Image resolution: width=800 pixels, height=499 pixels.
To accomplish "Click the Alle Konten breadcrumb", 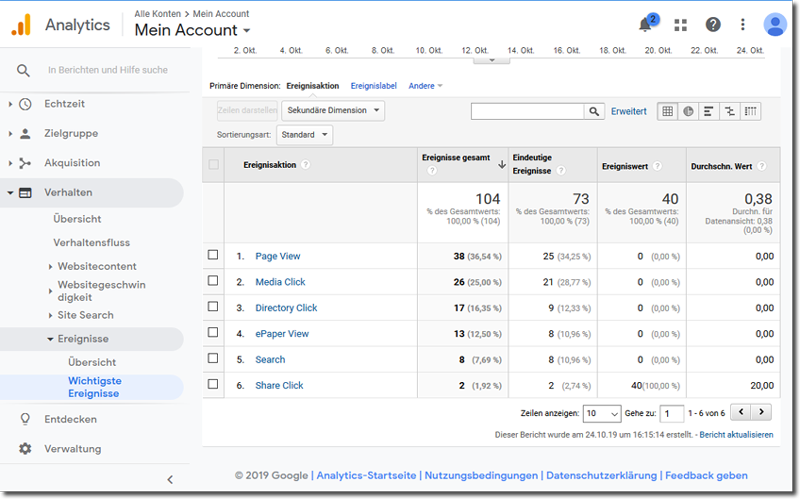I will point(157,14).
